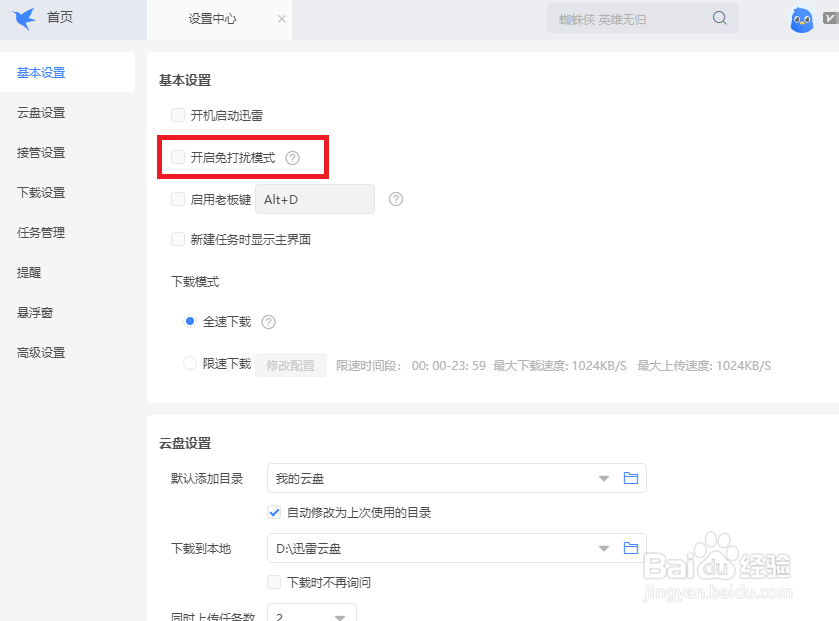Check 新建任务时显示主界面

[x=178, y=239]
